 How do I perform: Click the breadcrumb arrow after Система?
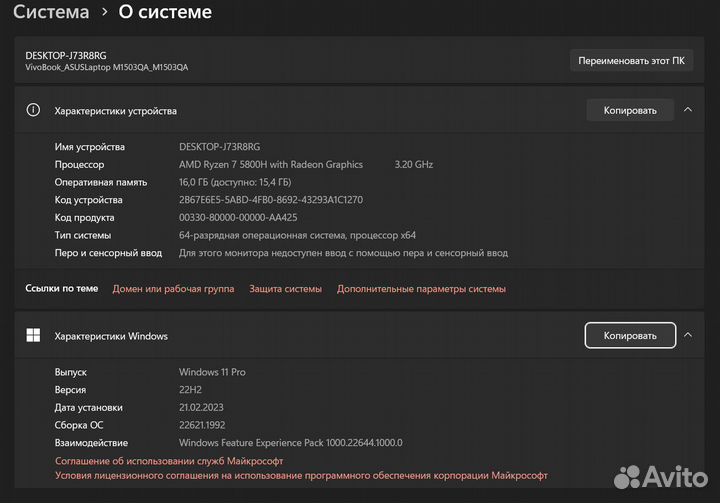pyautogui.click(x=103, y=13)
